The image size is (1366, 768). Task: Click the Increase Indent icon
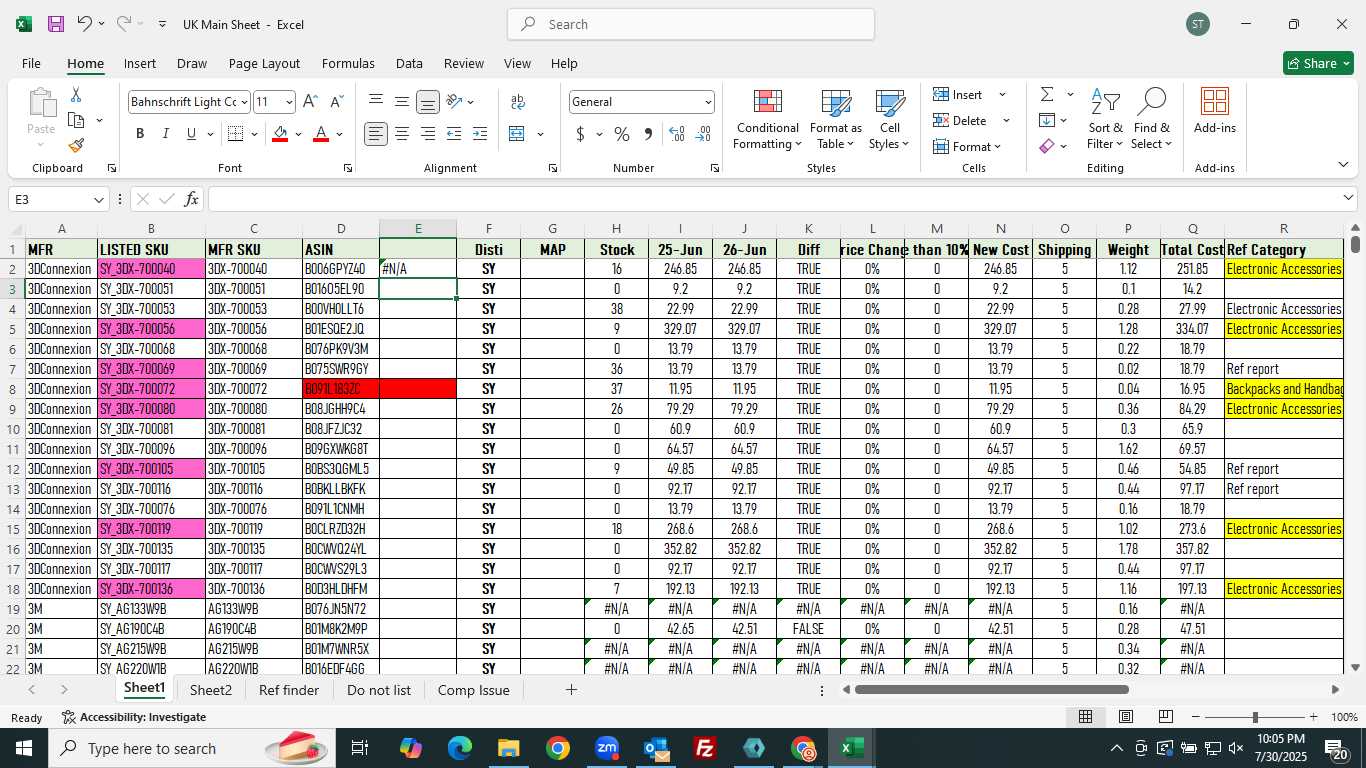click(x=480, y=134)
